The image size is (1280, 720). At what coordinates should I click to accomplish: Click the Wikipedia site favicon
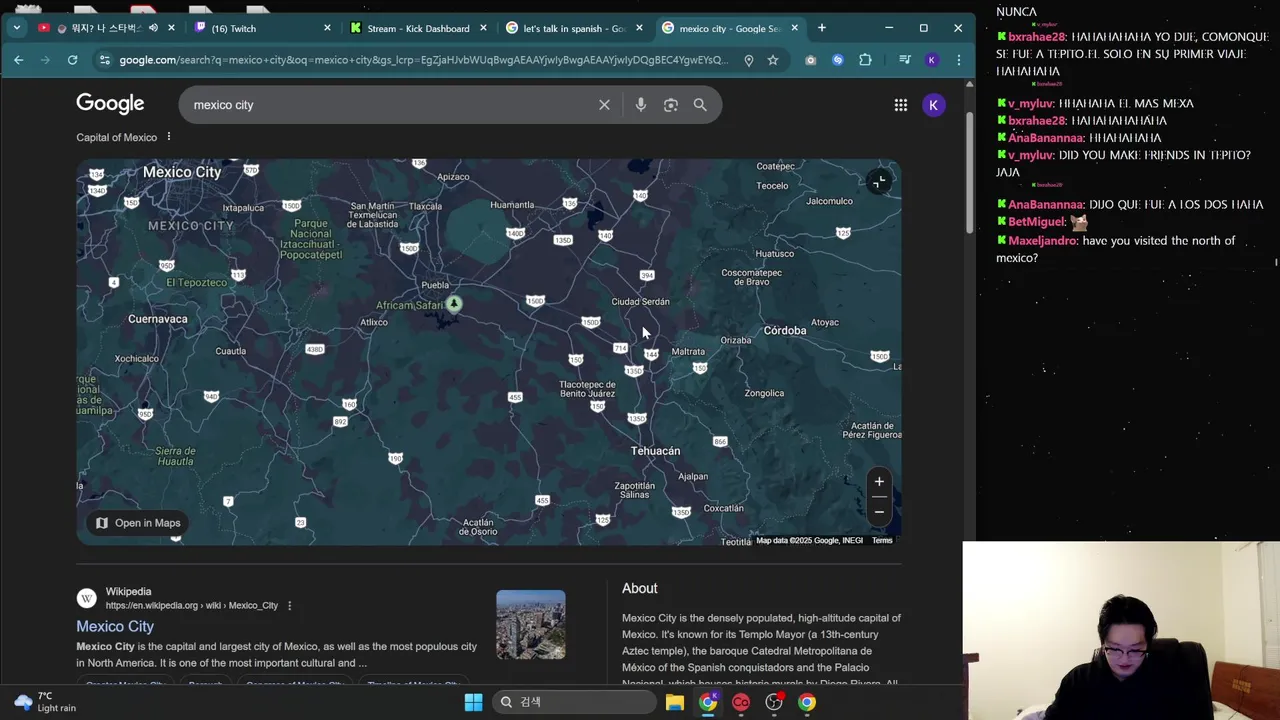pyautogui.click(x=87, y=598)
